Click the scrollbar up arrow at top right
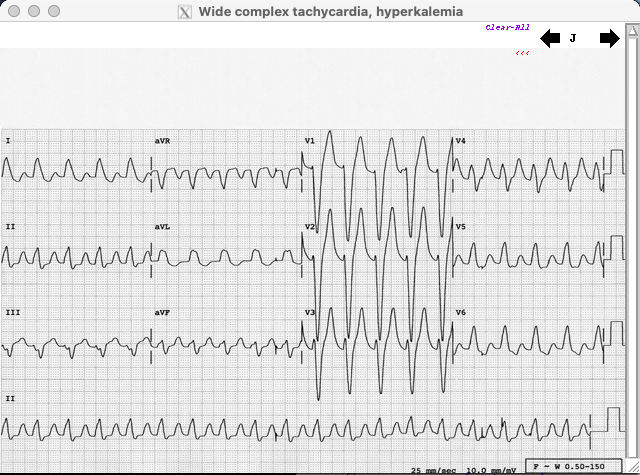Screen dimensions: 640x475 tap(632, 32)
